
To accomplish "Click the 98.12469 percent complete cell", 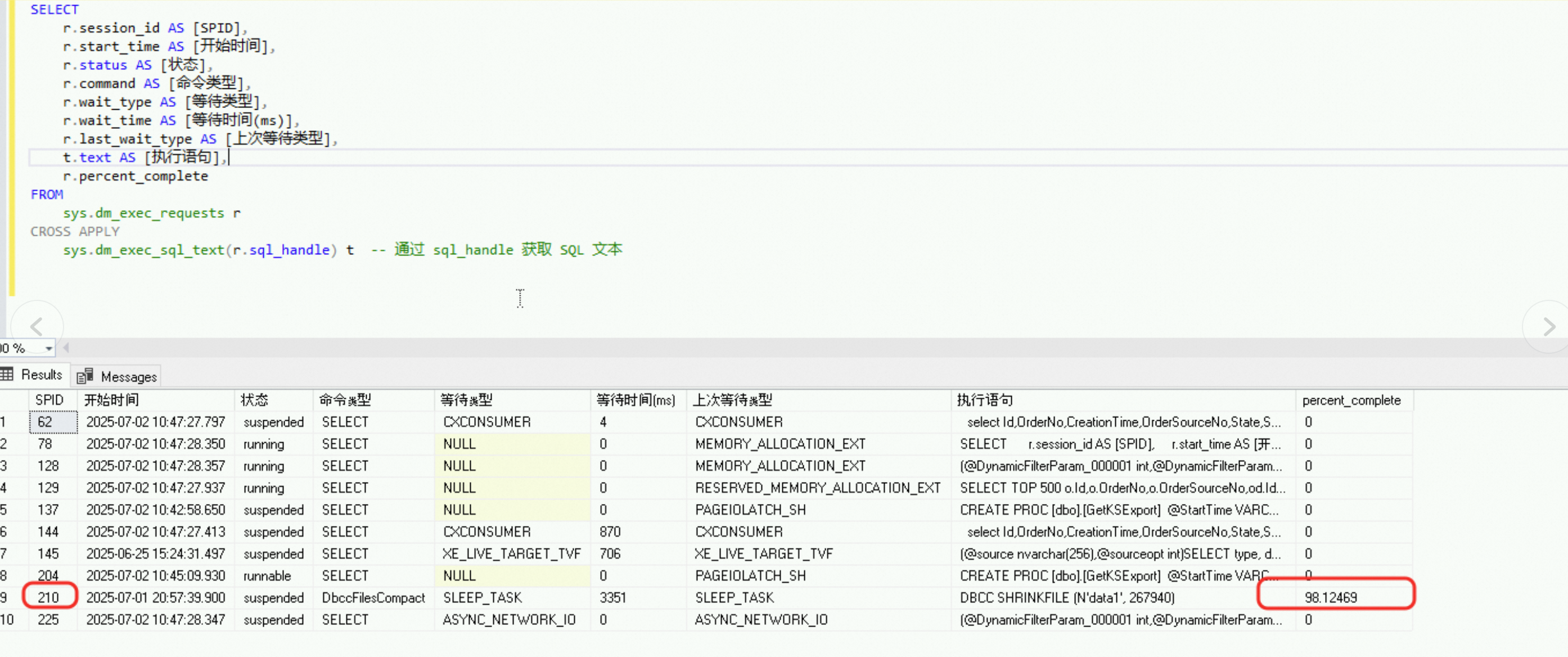I will (x=1331, y=597).
